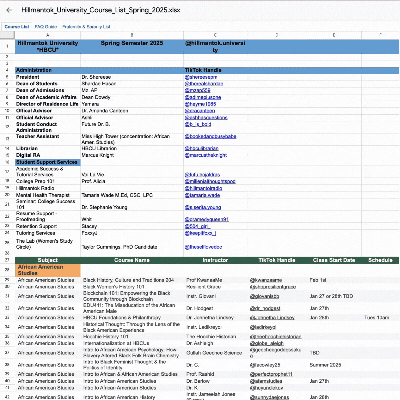400x400 pixels.
Task: Select the Feb 1st start date cell
Action: coord(334,280)
